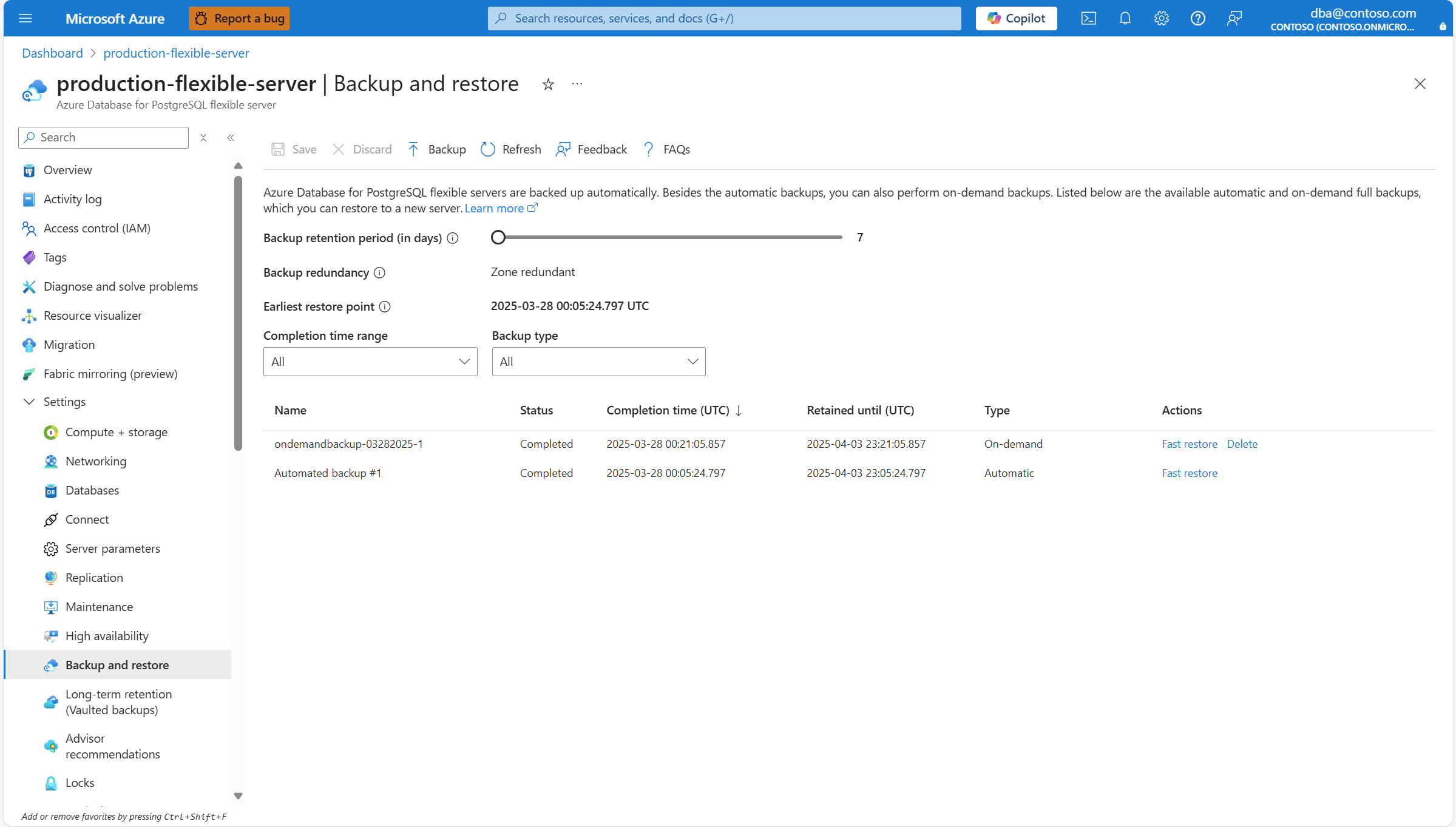Collapse the left sidebar menu
Screen dimensions: 1456x827
[231, 138]
